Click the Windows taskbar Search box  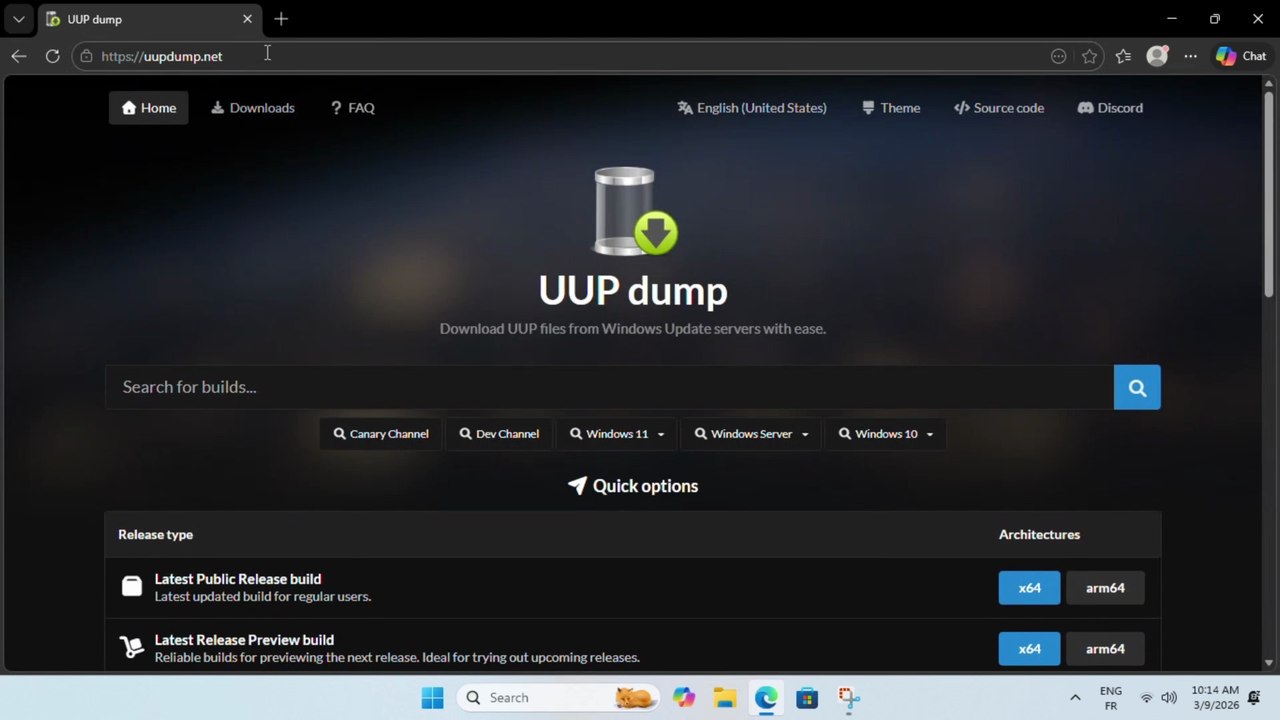pos(558,698)
